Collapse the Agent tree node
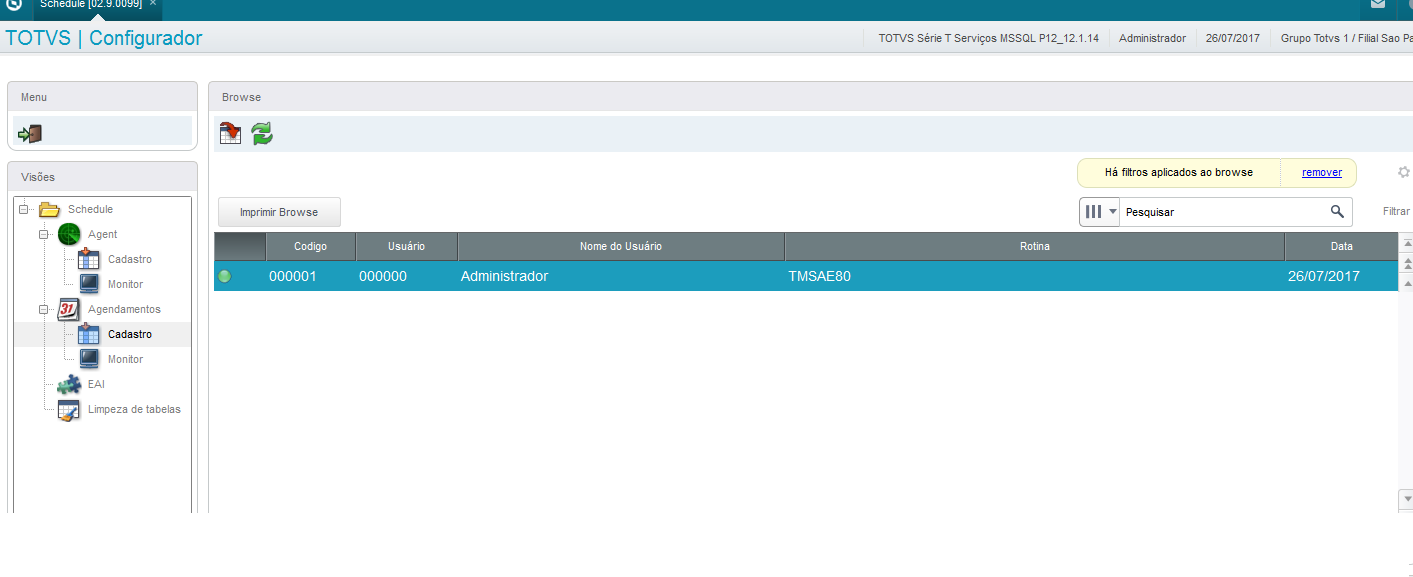 (x=44, y=234)
